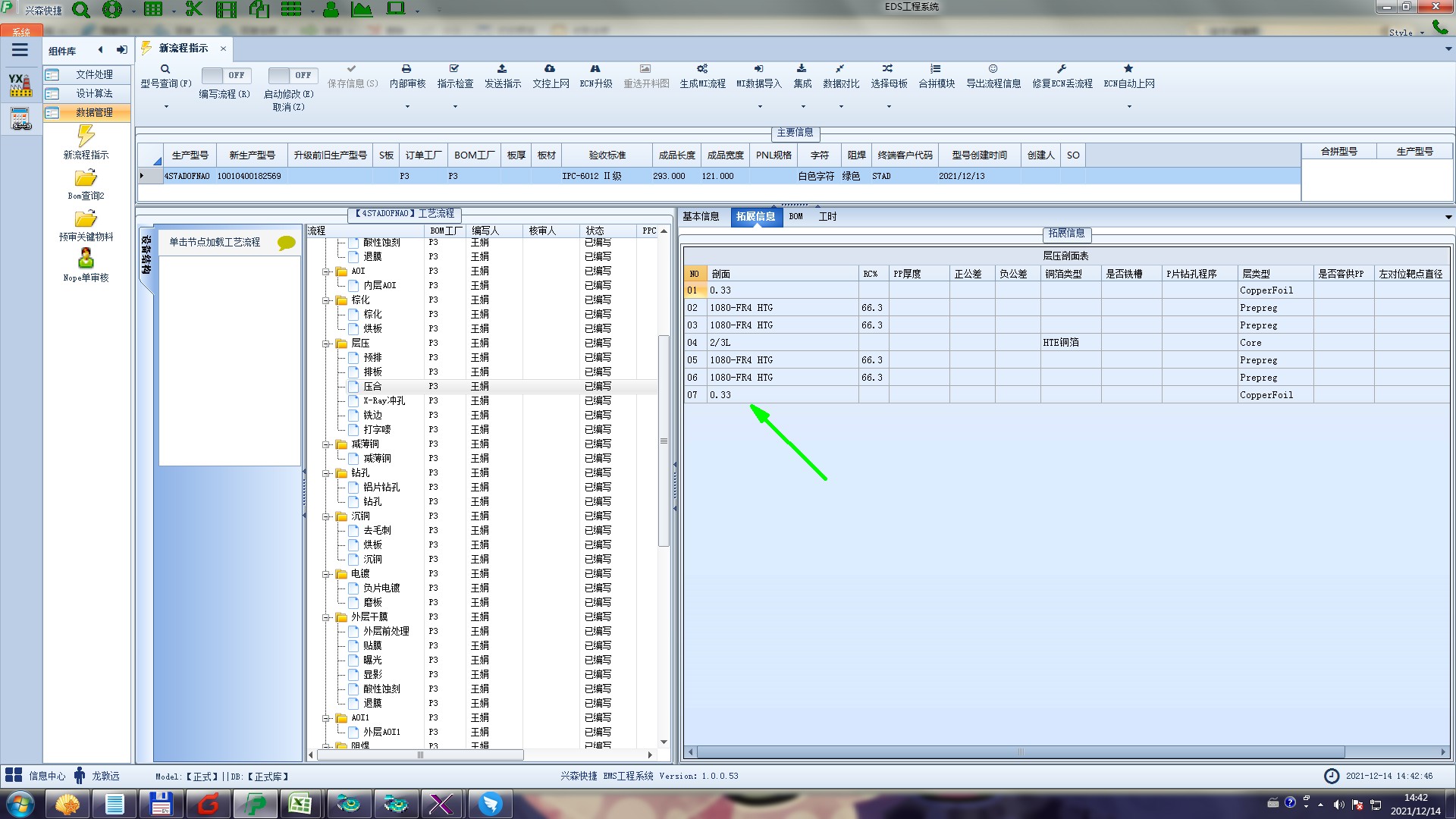Viewport: 1456px width, 819px height.
Task: Open the 型号查询 dropdown arrow
Action: pyautogui.click(x=166, y=107)
